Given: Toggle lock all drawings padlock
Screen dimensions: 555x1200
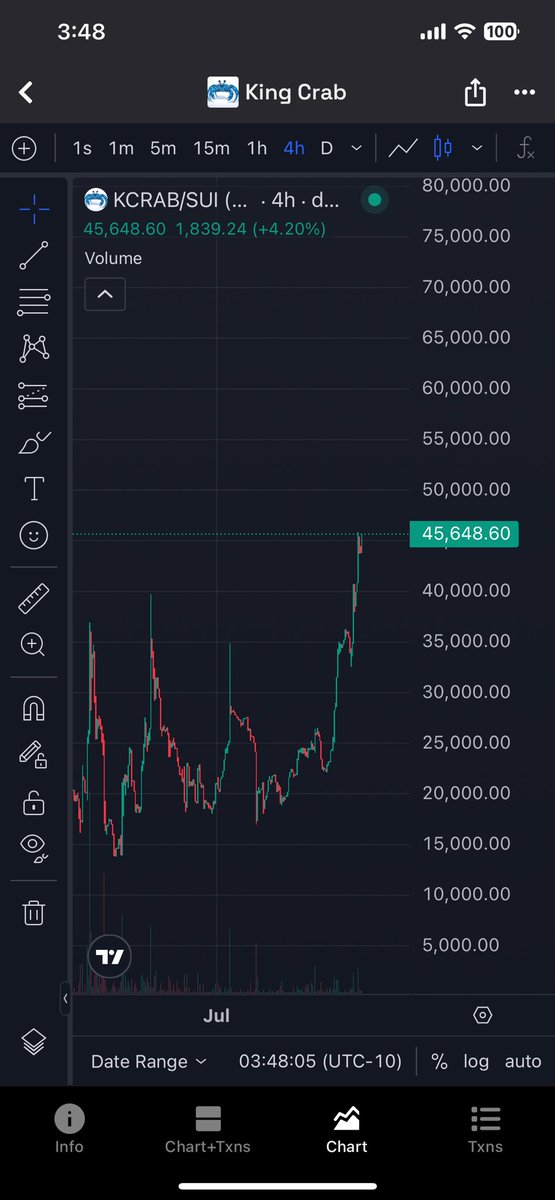Looking at the screenshot, I should pos(34,801).
